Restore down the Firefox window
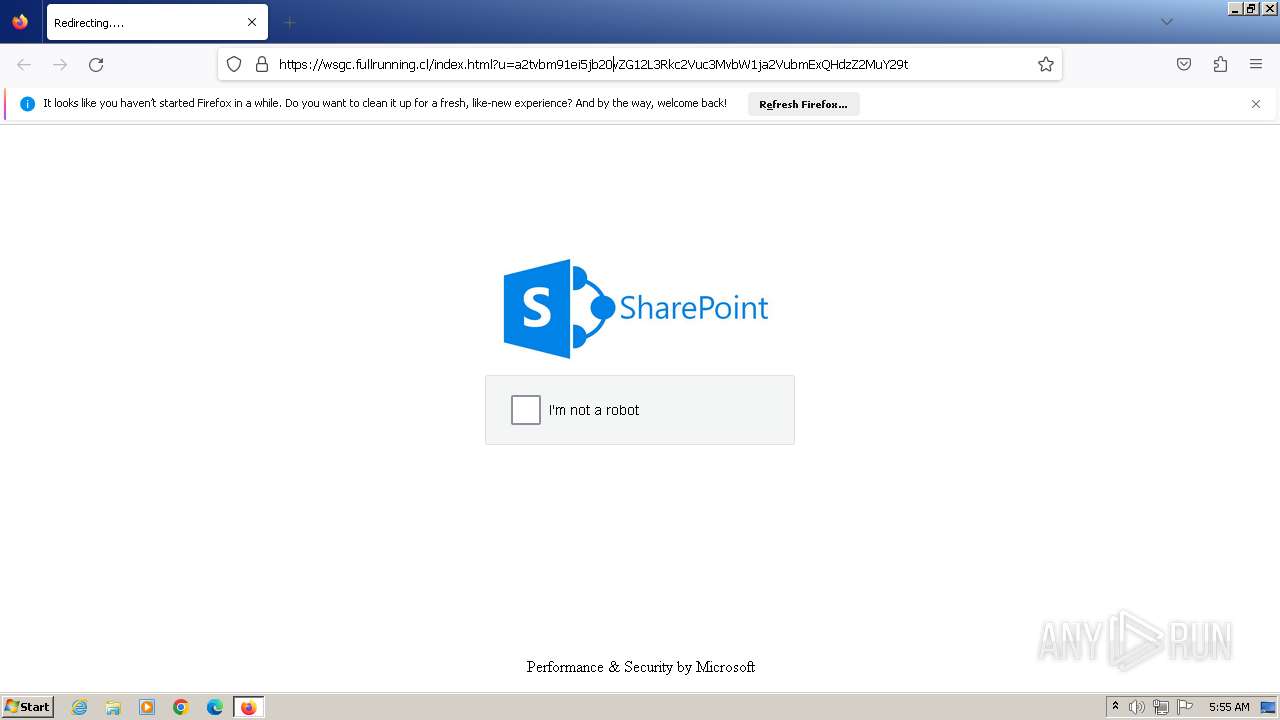The width and height of the screenshot is (1280, 720). pyautogui.click(x=1252, y=8)
